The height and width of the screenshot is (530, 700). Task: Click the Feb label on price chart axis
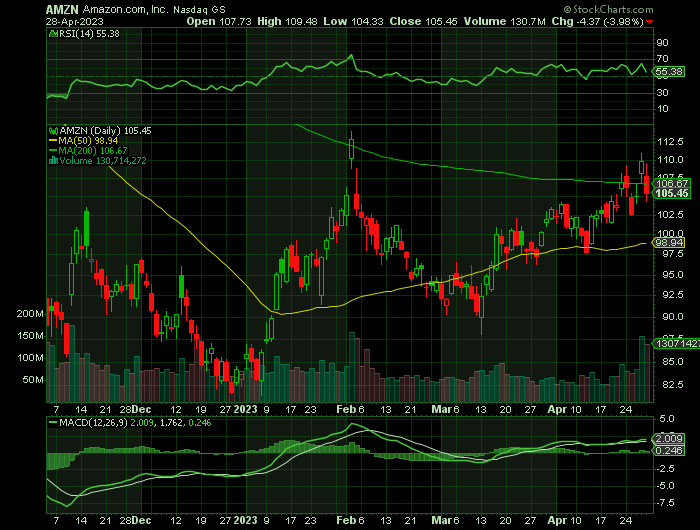click(346, 409)
